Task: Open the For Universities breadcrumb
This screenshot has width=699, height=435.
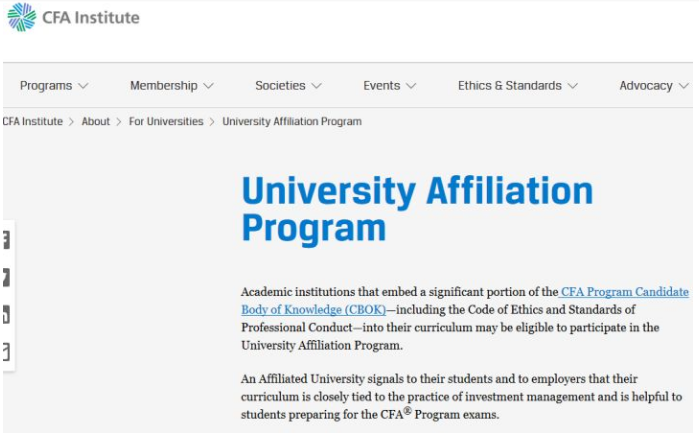Action: point(166,122)
